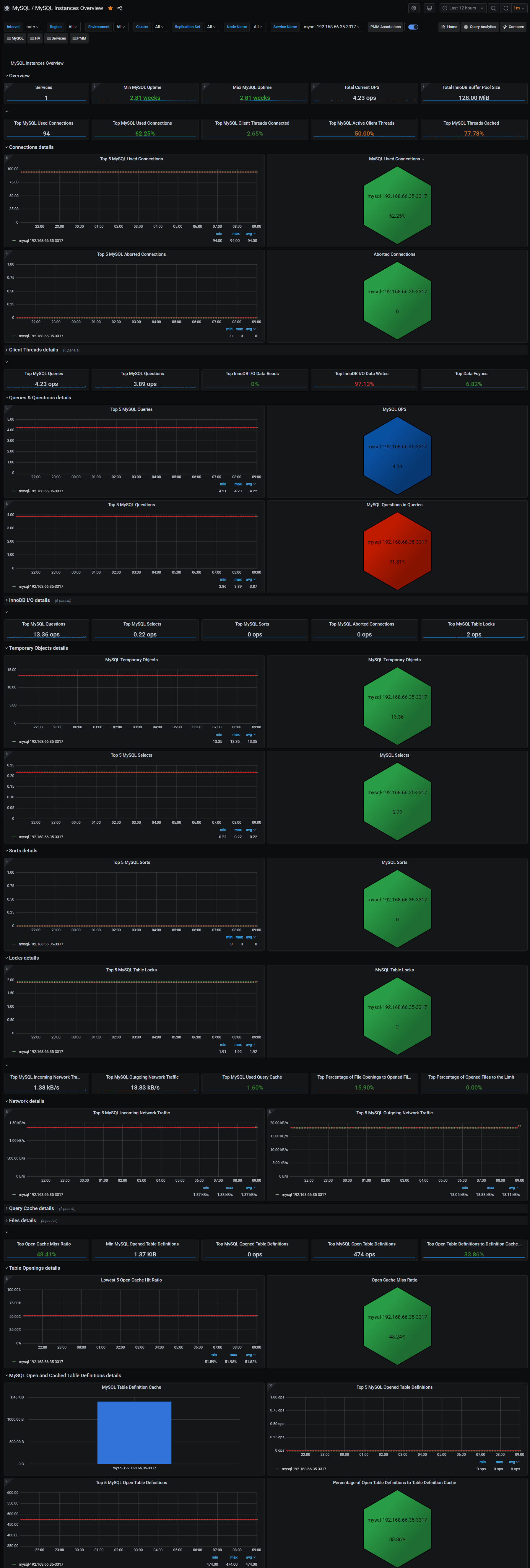
Task: Click the blue Table Definition Cache bar
Action: tap(134, 1432)
